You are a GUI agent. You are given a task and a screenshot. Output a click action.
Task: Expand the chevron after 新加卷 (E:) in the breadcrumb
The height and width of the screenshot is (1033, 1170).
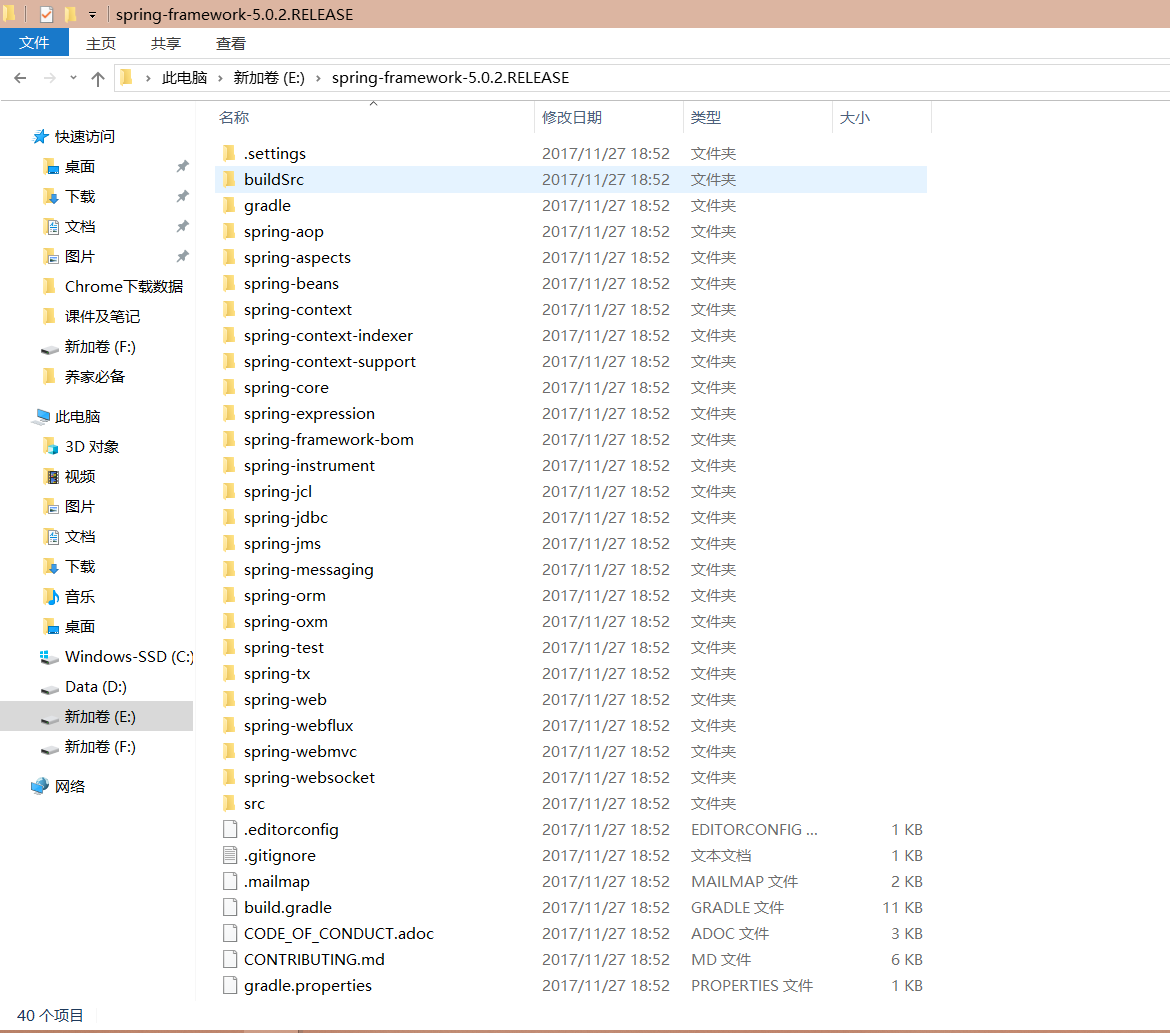318,78
